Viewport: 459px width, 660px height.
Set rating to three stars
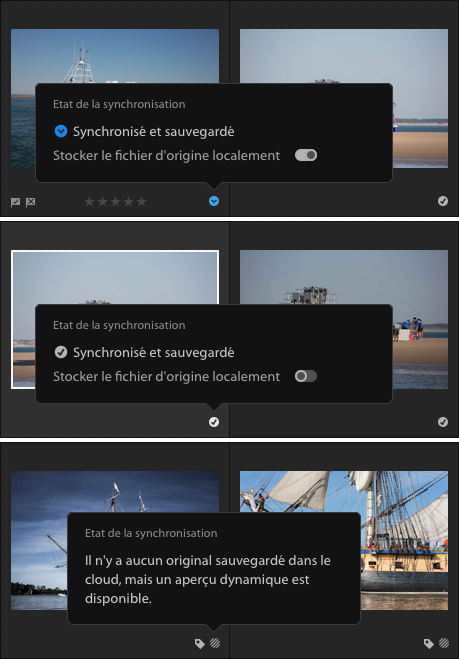115,202
